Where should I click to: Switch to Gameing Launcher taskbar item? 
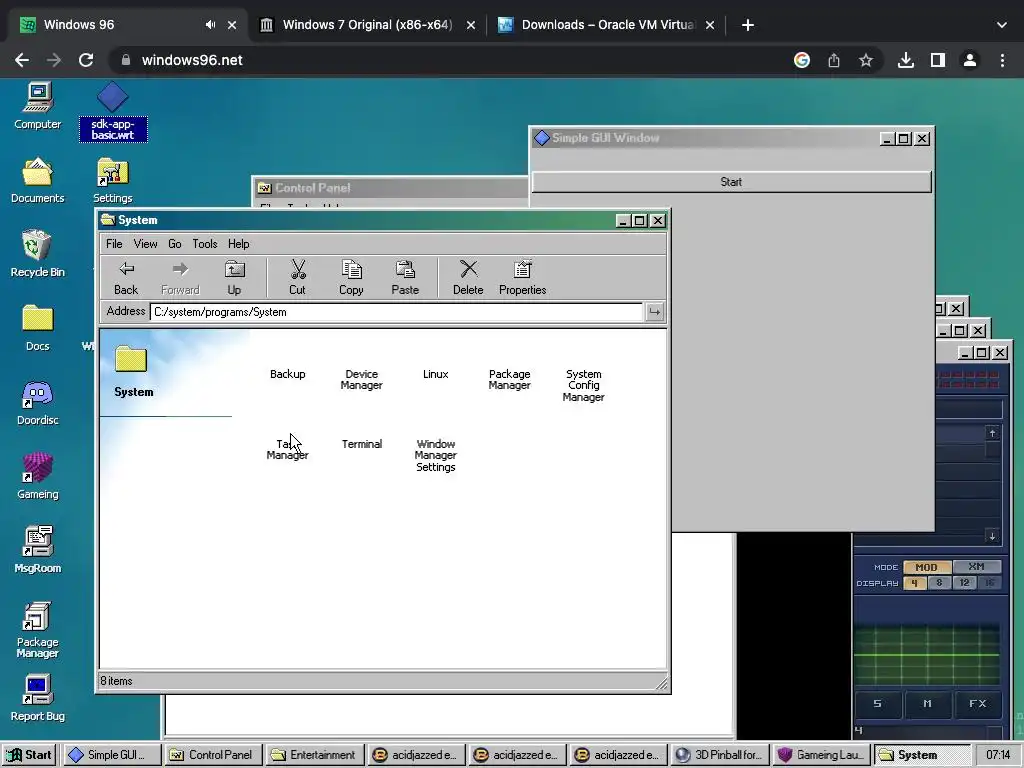click(820, 755)
